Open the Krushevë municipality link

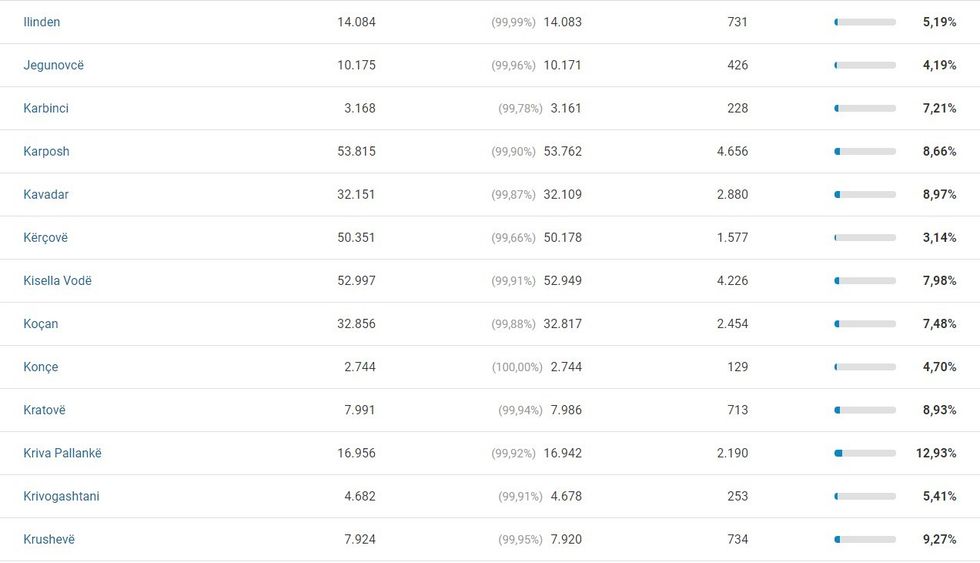(x=49, y=538)
